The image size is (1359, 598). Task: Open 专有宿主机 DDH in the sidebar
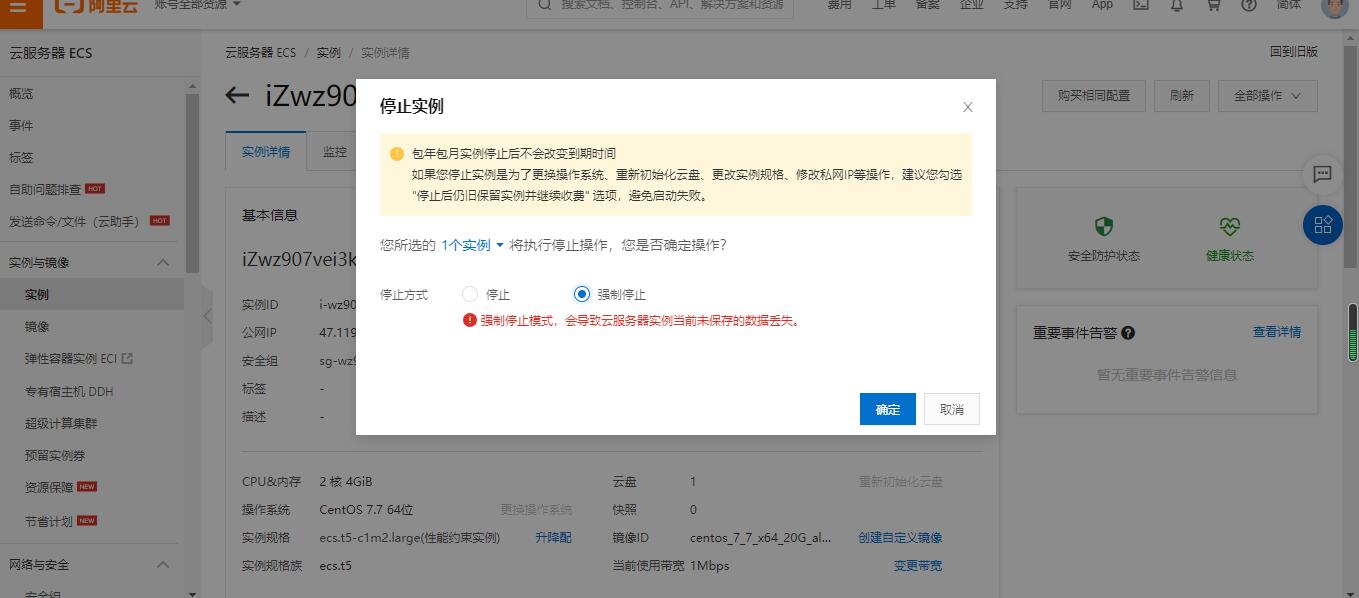69,392
